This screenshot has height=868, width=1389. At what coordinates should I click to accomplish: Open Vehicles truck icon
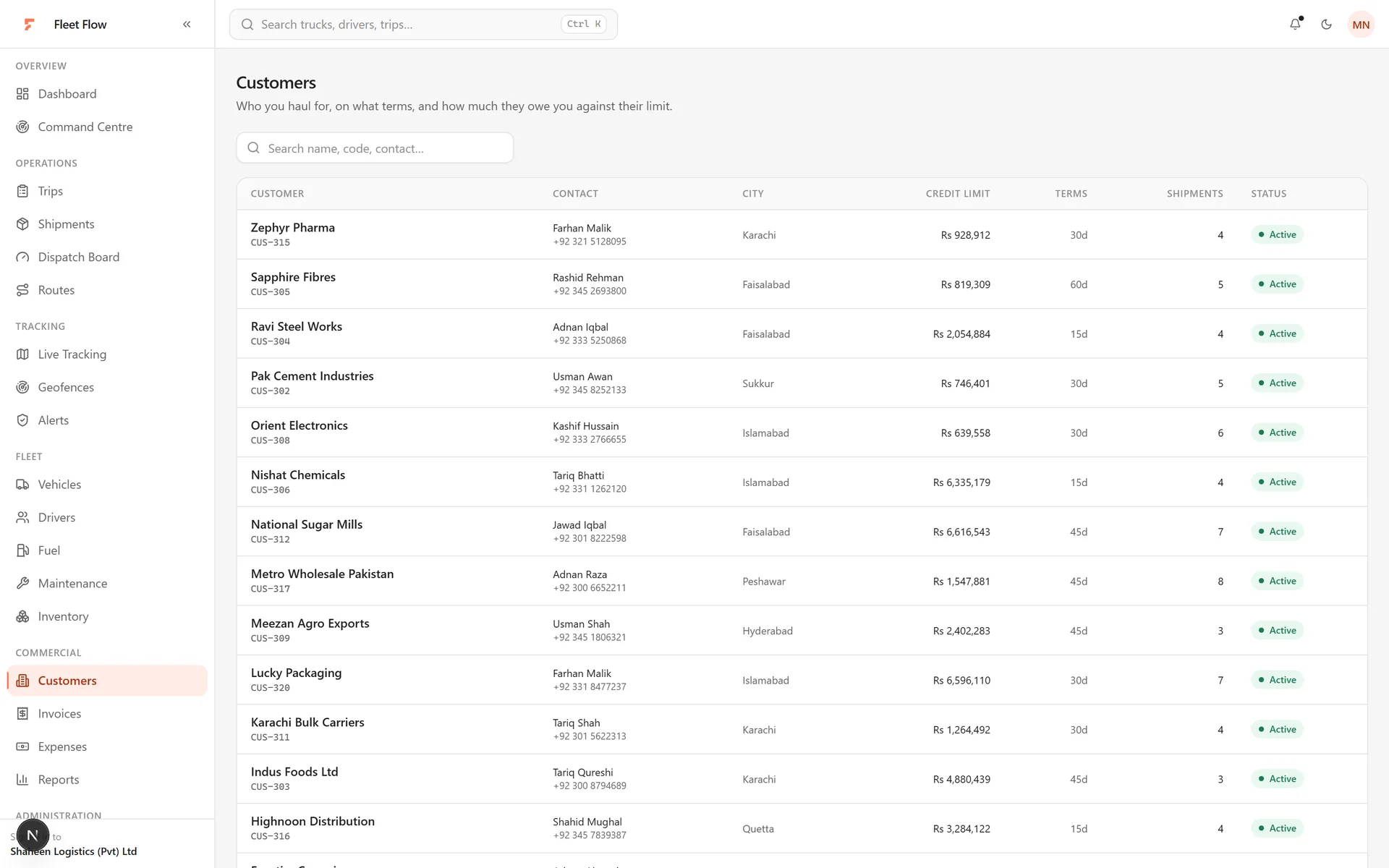23,485
